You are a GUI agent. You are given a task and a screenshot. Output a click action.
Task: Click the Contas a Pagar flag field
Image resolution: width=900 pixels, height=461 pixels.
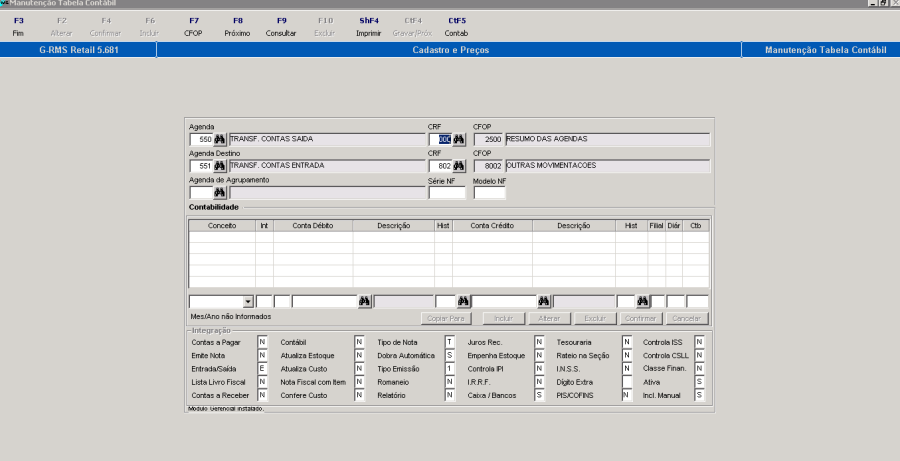263,342
